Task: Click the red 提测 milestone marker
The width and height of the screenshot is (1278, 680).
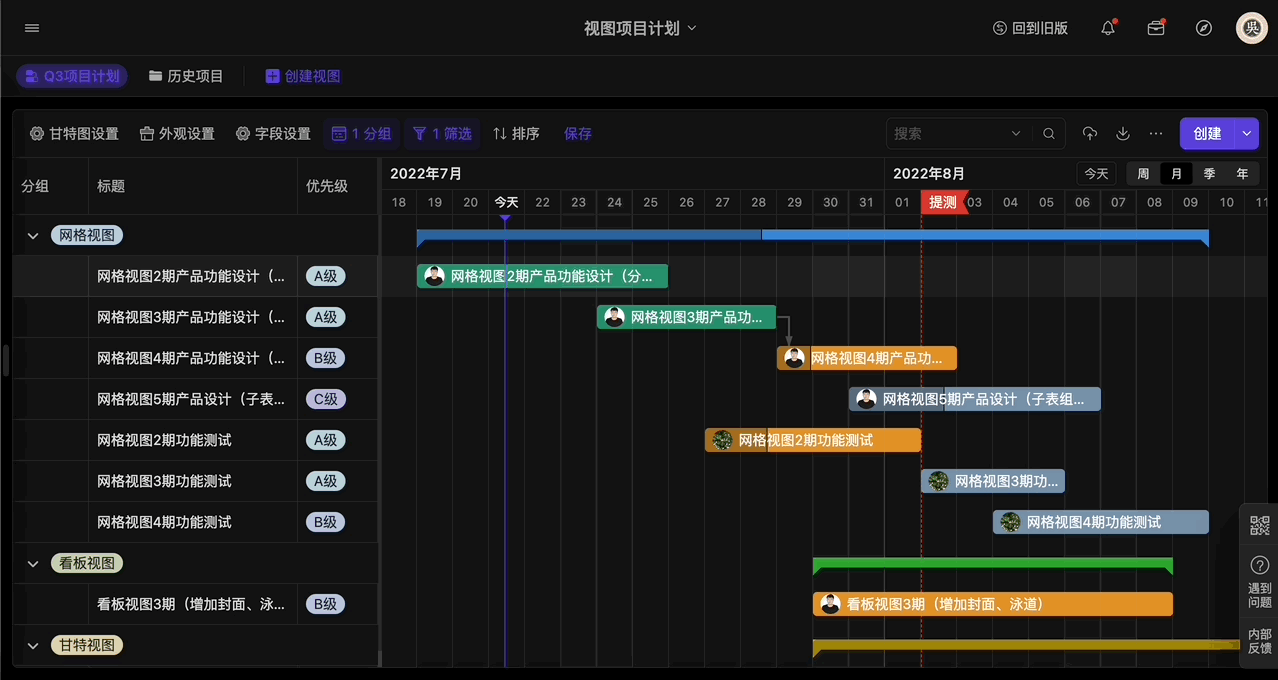Action: [x=943, y=203]
